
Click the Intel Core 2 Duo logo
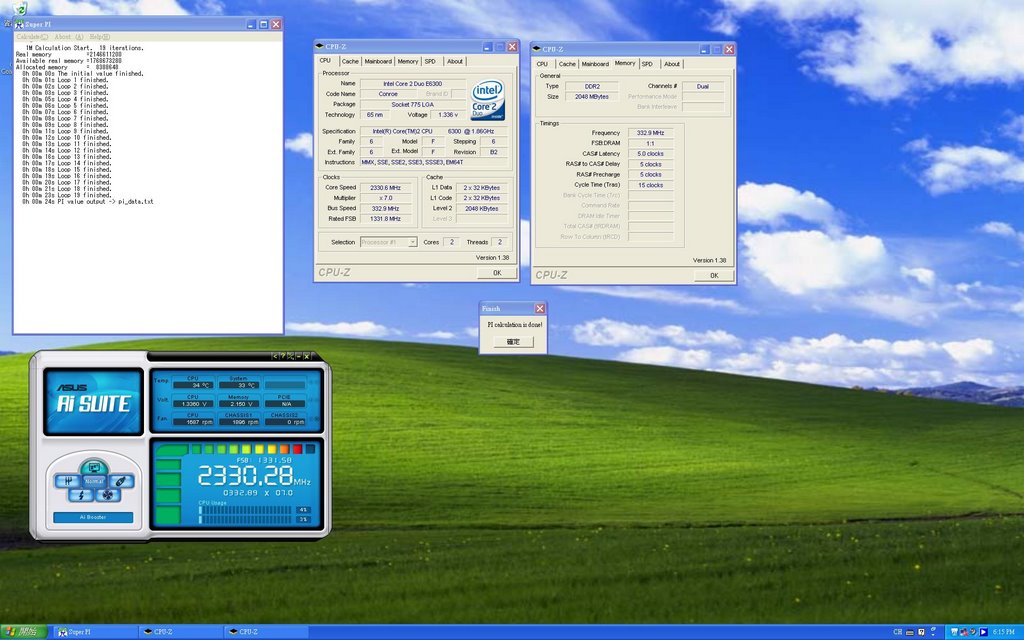(488, 99)
